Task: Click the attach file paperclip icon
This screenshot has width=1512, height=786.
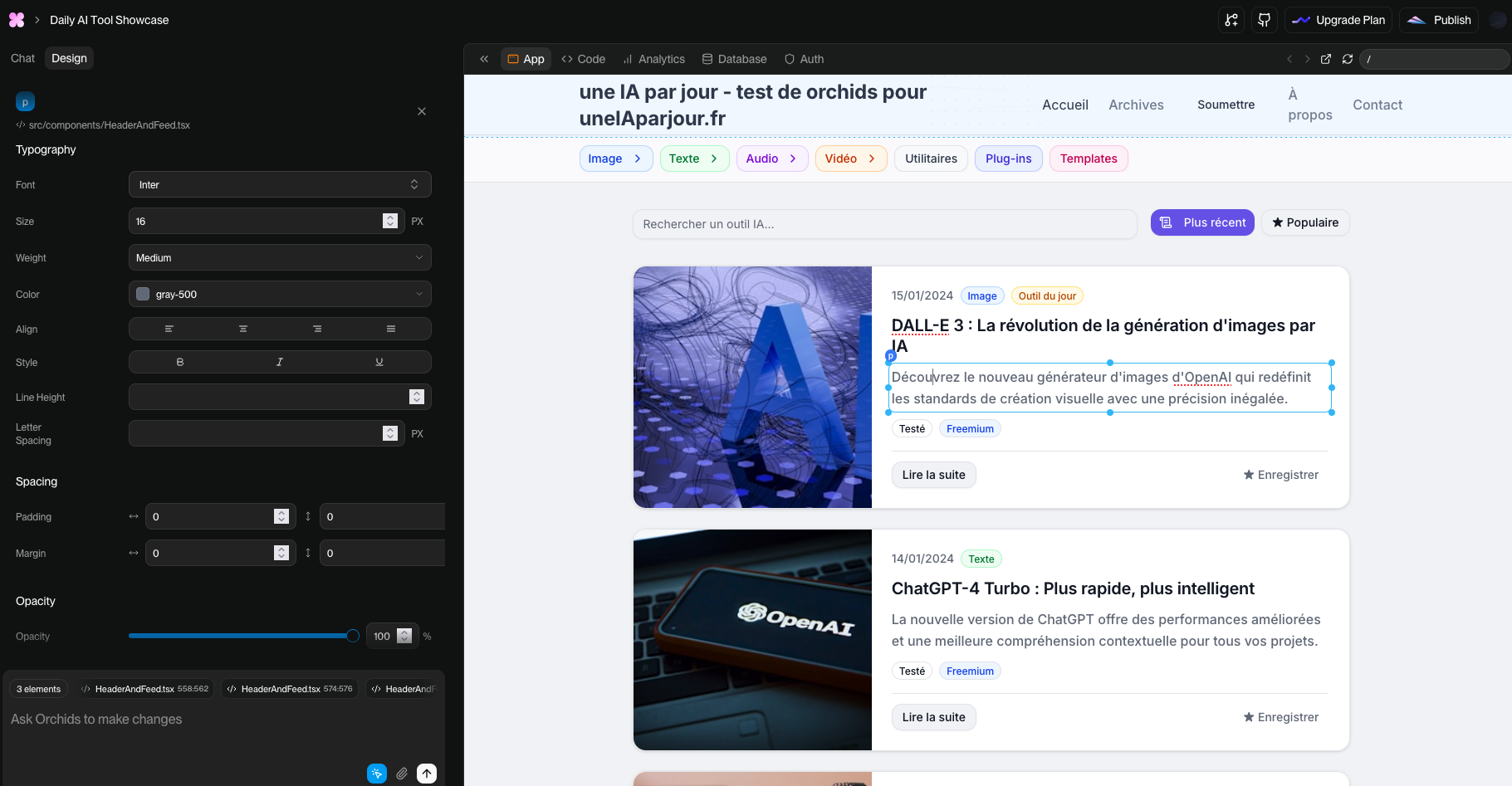Action: [x=402, y=774]
